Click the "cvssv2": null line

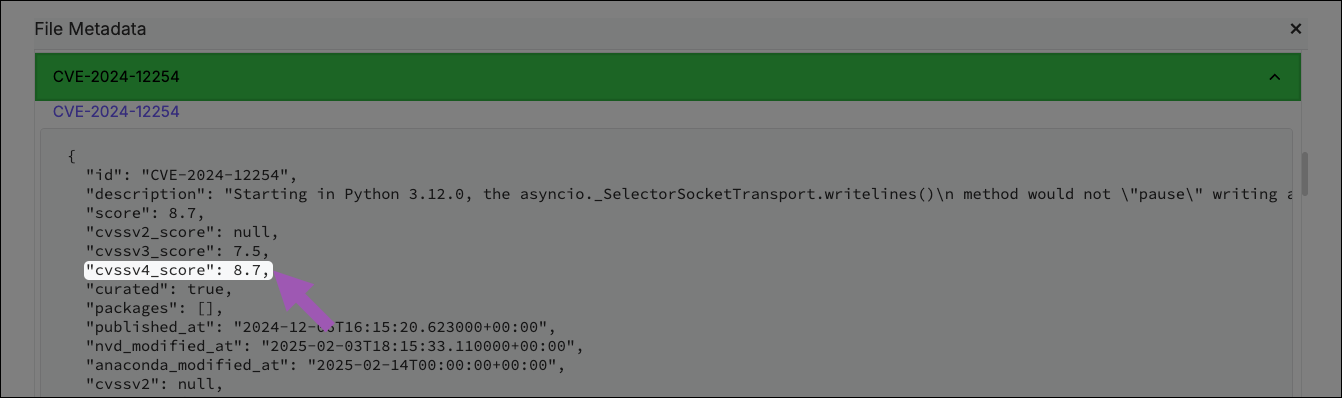[x=154, y=384]
